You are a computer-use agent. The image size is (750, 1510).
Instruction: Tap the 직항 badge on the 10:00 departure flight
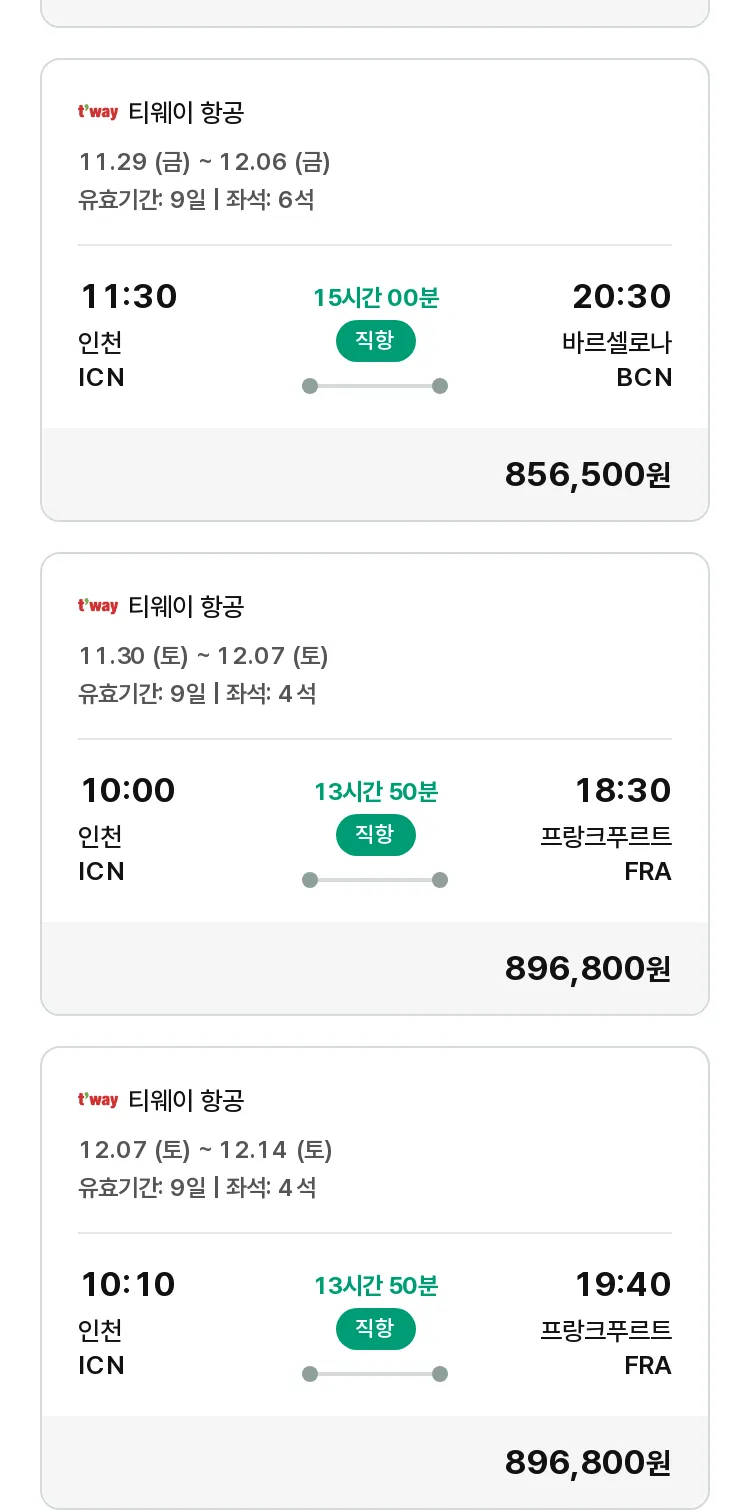(x=375, y=835)
